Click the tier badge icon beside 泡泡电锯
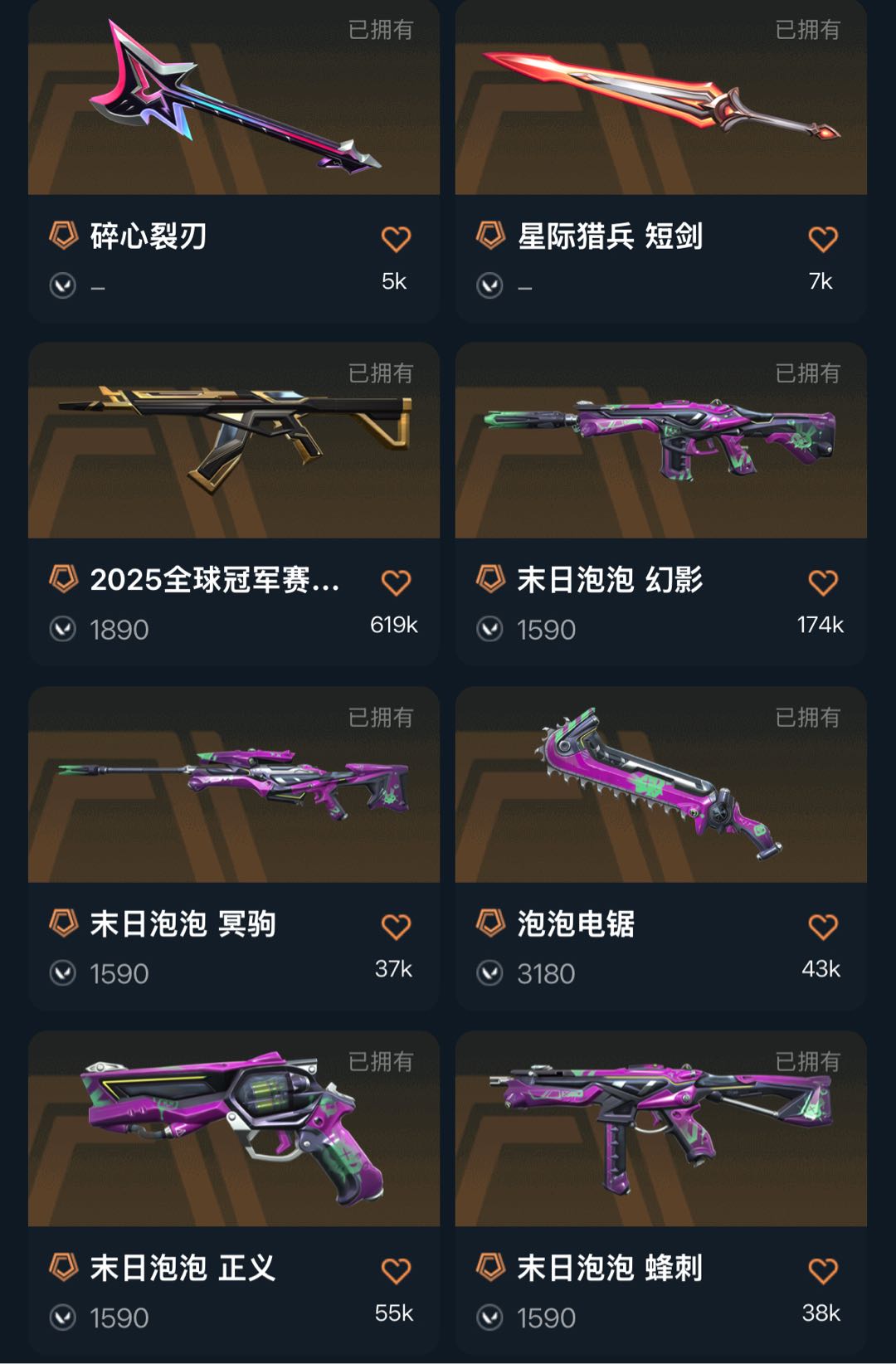 490,923
